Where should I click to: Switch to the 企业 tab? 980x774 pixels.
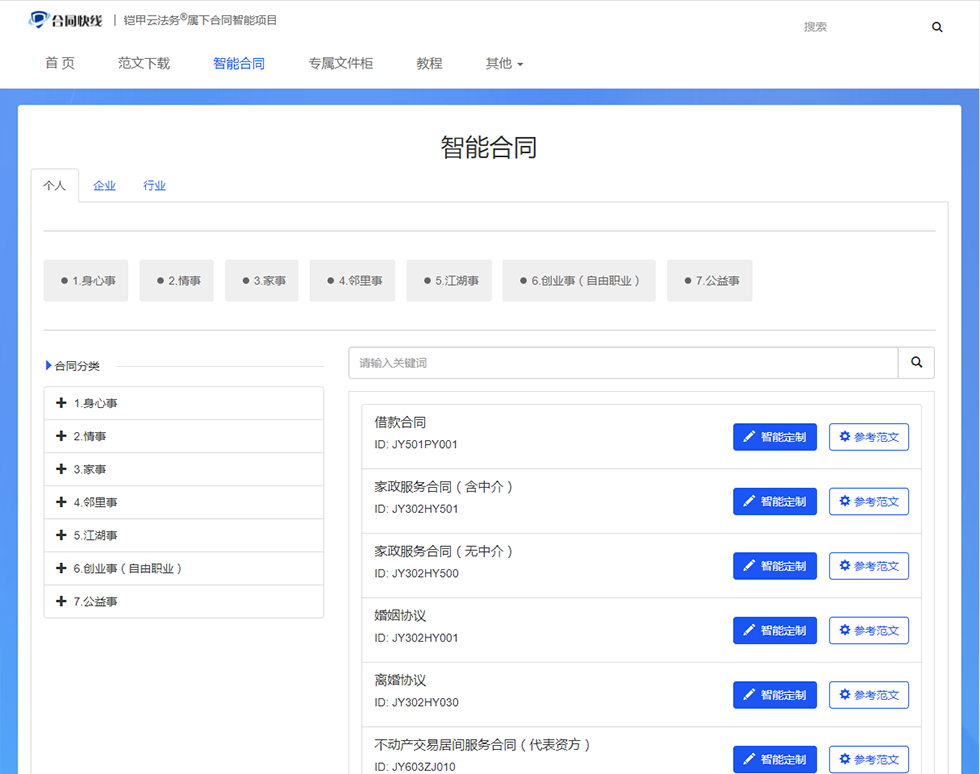104,186
